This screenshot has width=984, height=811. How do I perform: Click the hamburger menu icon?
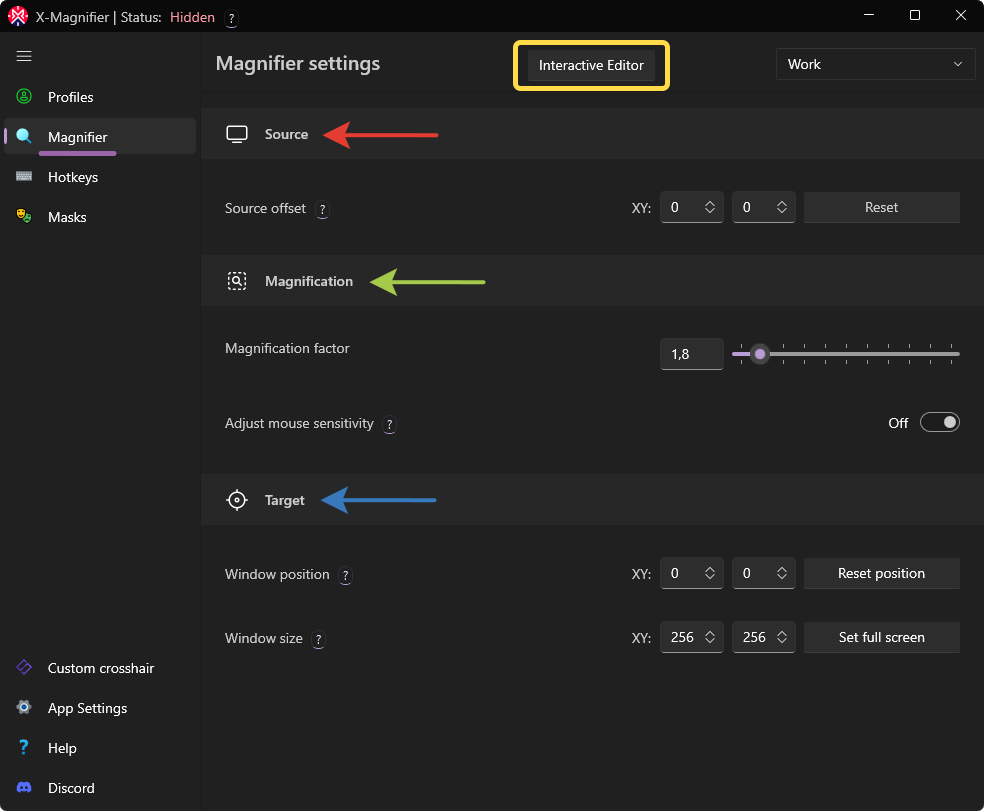(24, 56)
